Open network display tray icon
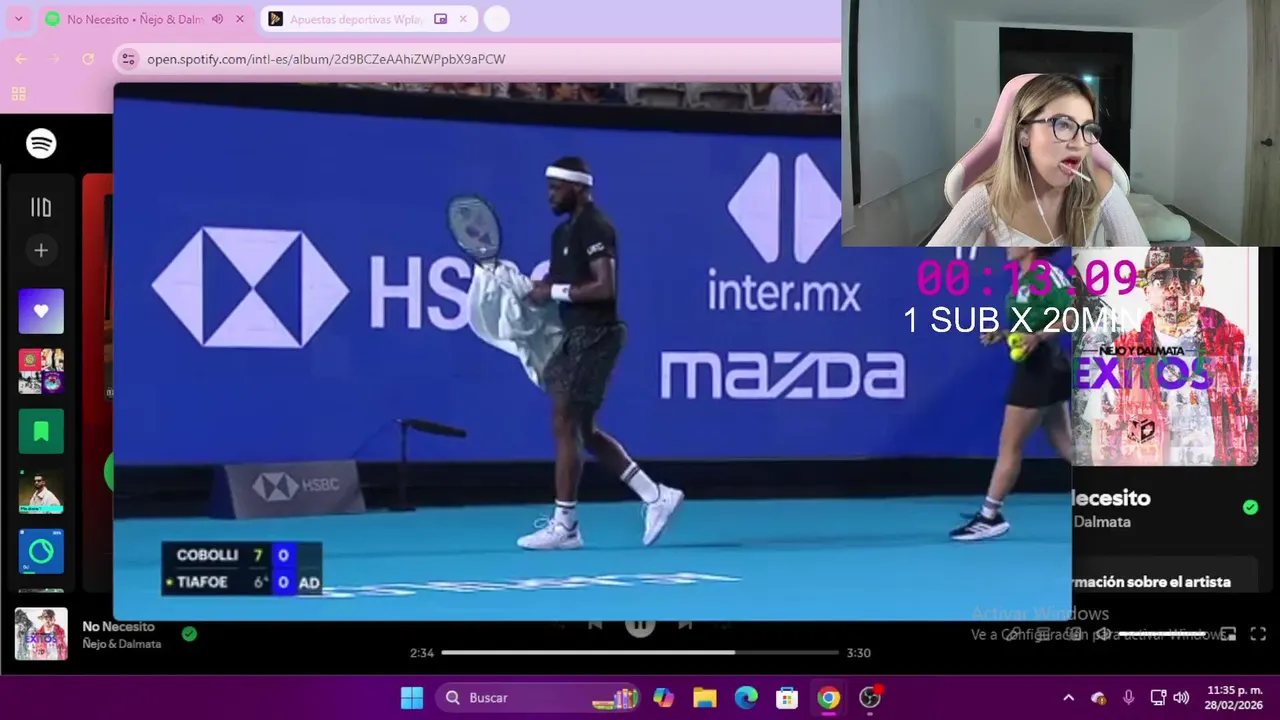The image size is (1280, 720). (1158, 698)
